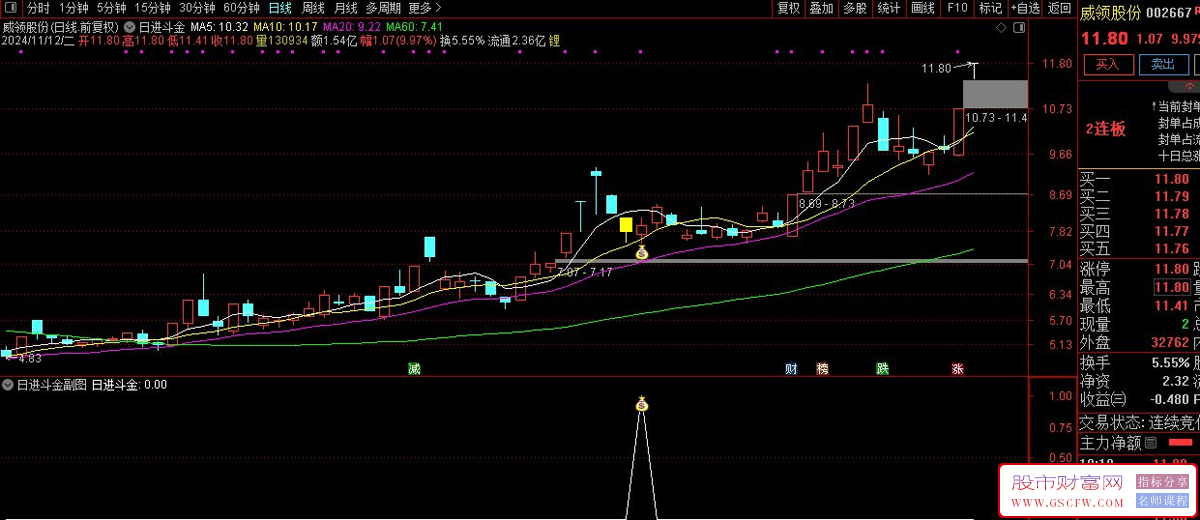Click the 交易状态 status line
Screen dimensions: 1200x520
(1139, 422)
